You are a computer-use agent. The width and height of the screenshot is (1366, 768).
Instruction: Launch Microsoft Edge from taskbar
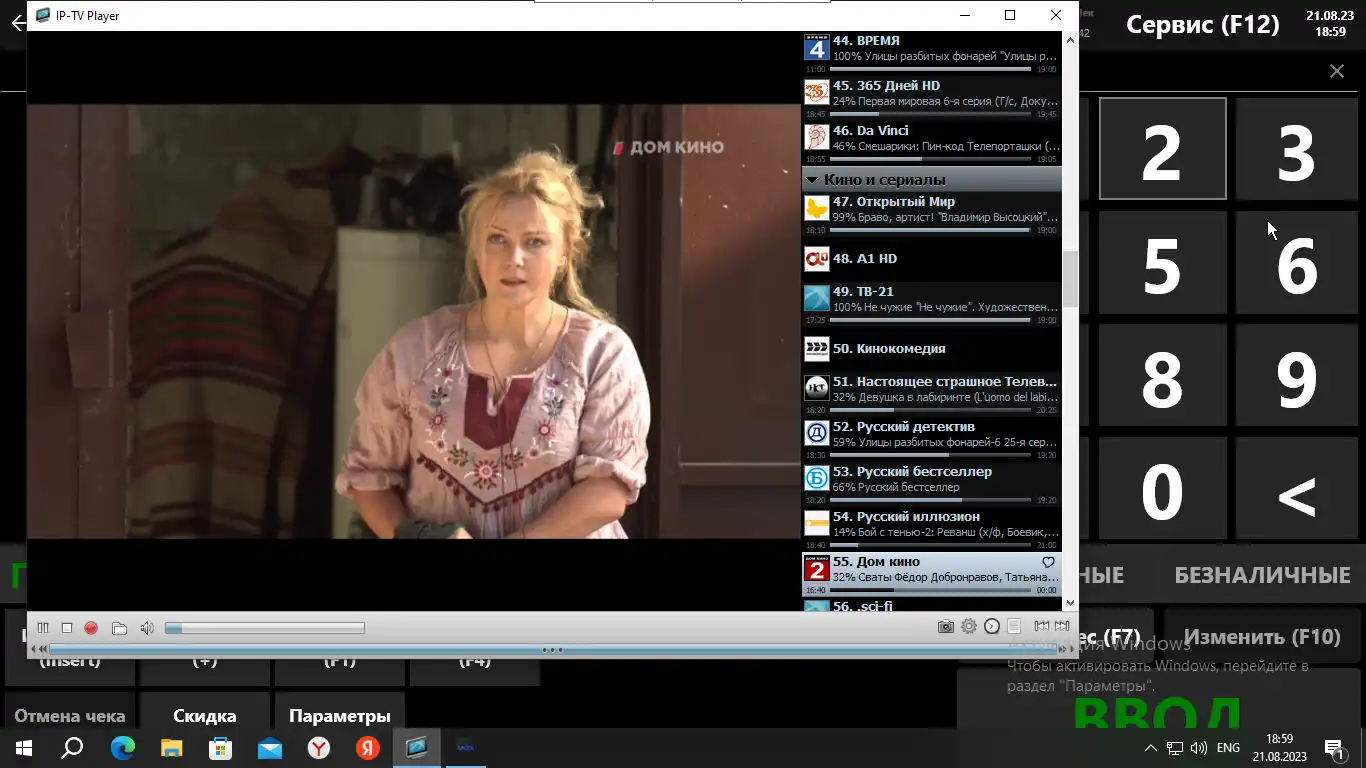click(122, 748)
